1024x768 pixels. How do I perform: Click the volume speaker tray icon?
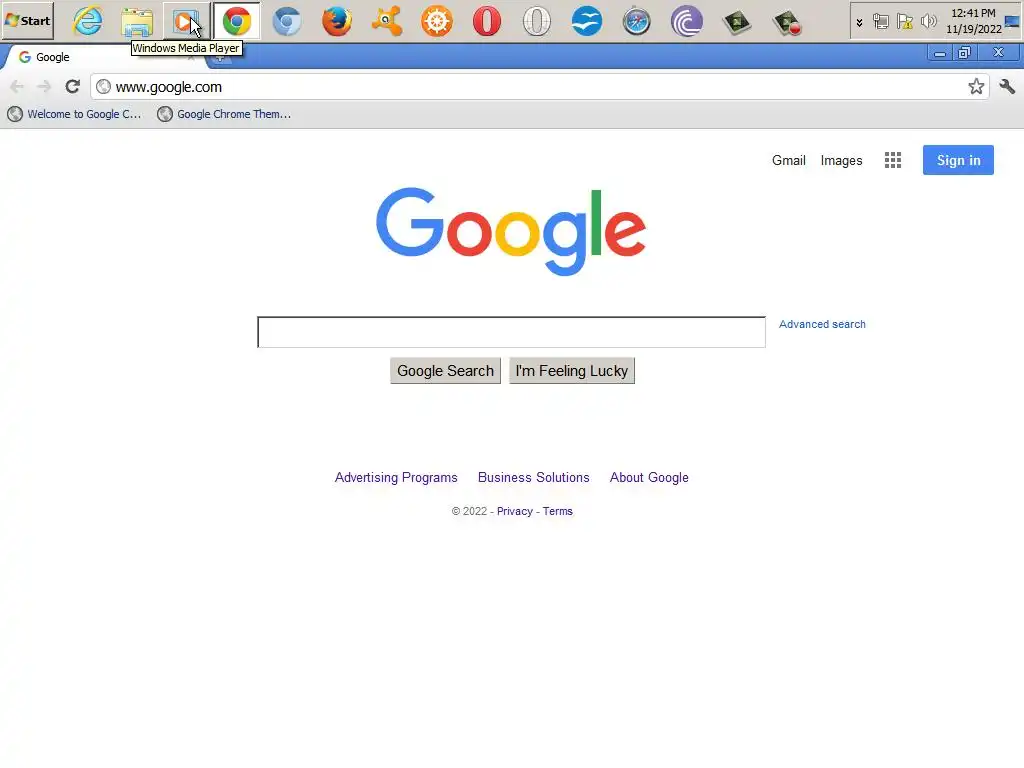[928, 22]
